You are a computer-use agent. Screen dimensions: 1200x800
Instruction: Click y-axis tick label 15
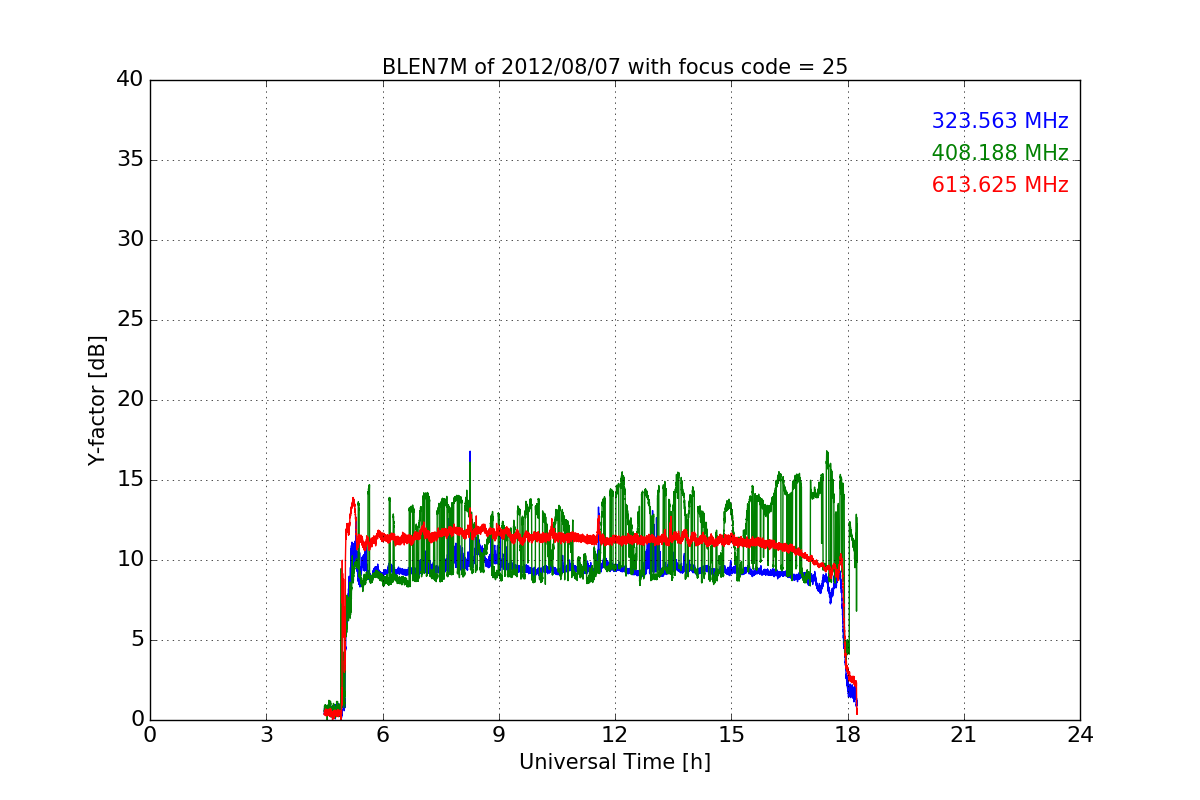130,480
